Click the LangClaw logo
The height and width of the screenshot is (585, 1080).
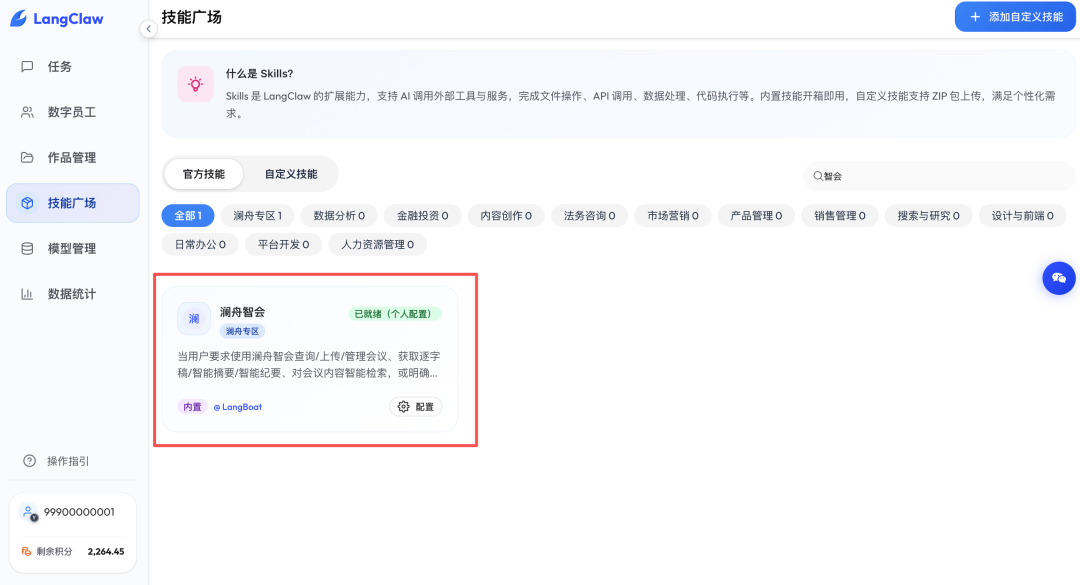(56, 19)
